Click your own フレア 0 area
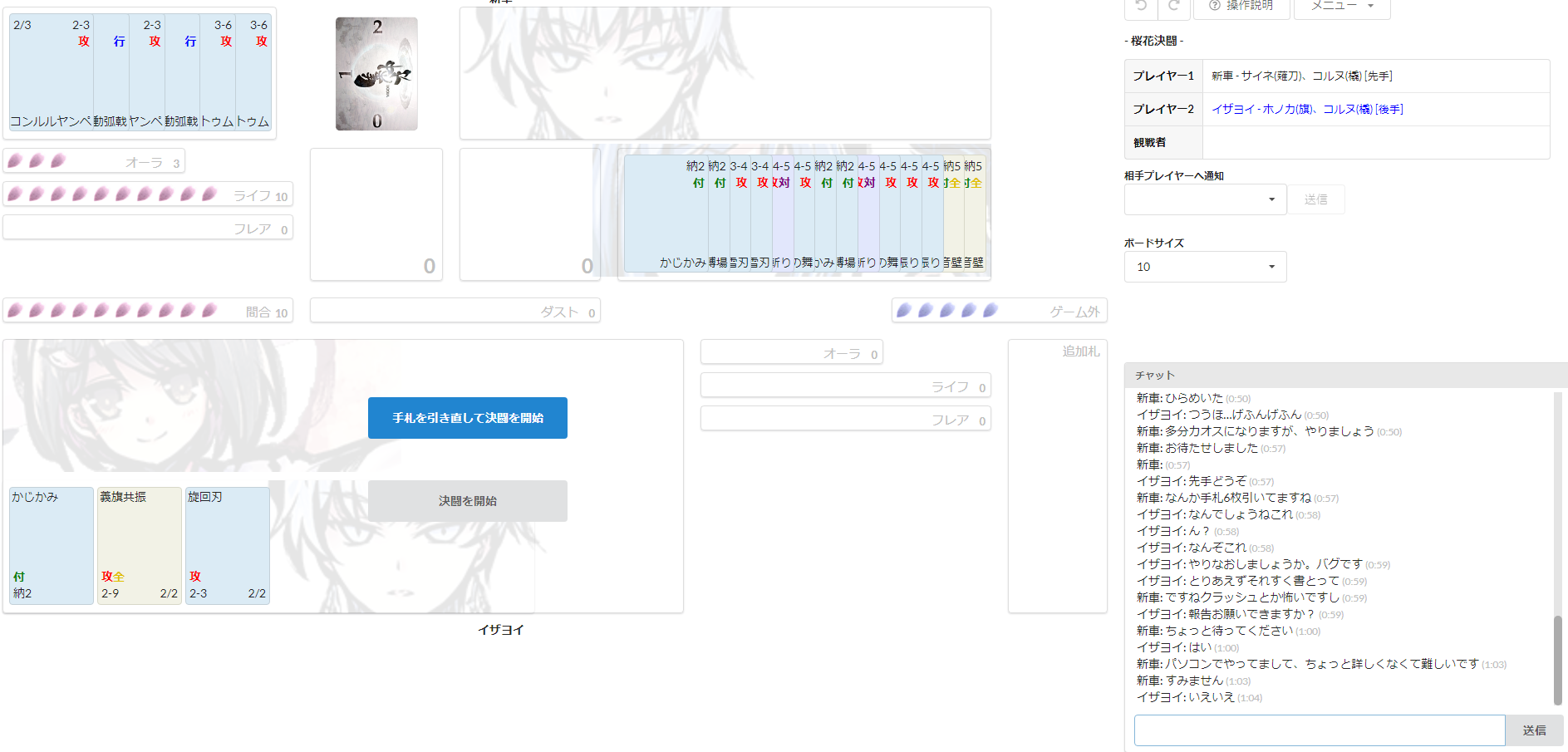 click(846, 419)
